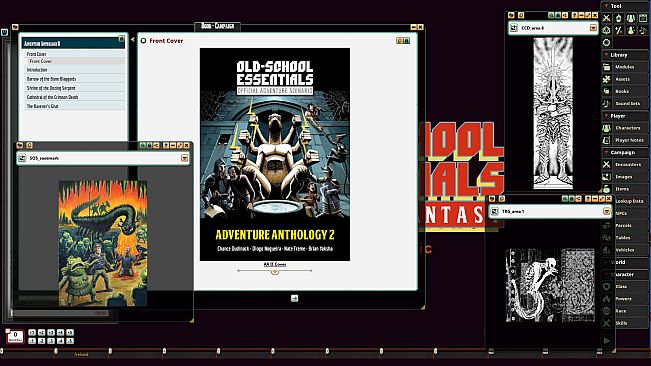Collapse the Library section
Screen dimensions: 651x366
(607, 55)
